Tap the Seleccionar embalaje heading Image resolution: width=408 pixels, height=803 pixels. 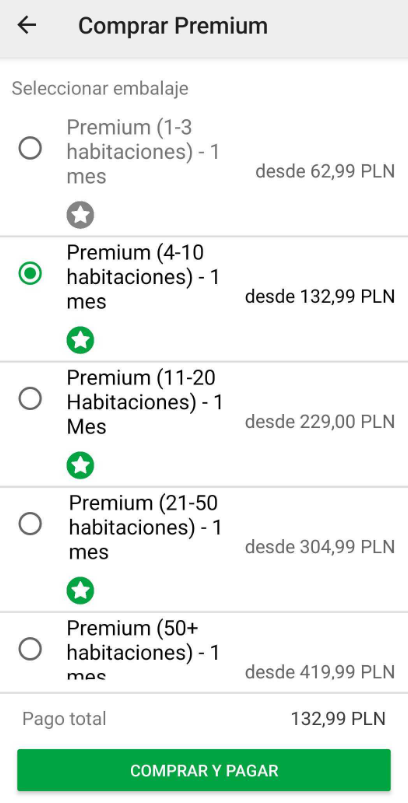[x=100, y=89]
